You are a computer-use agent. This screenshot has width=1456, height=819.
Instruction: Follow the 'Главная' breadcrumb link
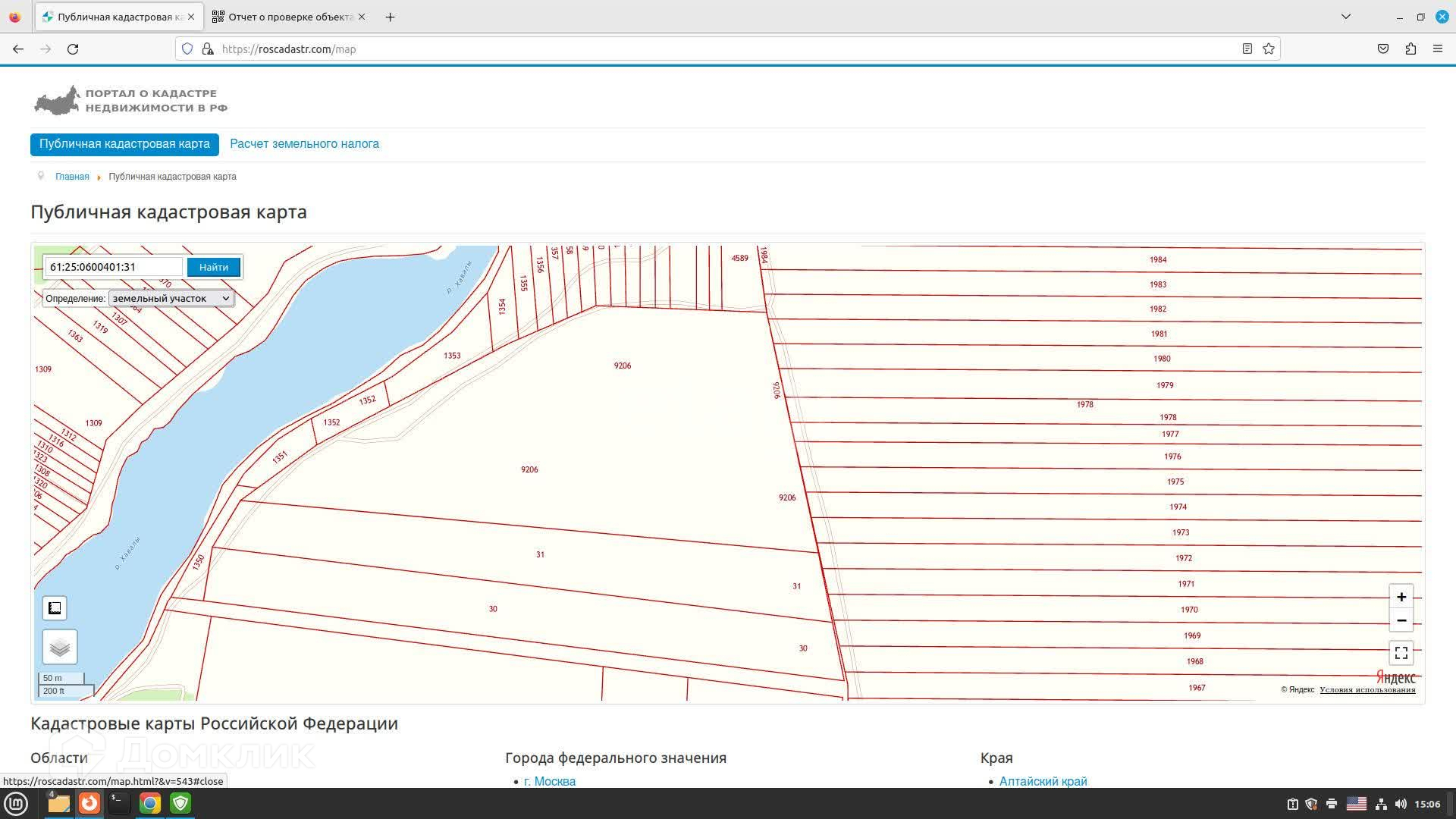(x=72, y=177)
